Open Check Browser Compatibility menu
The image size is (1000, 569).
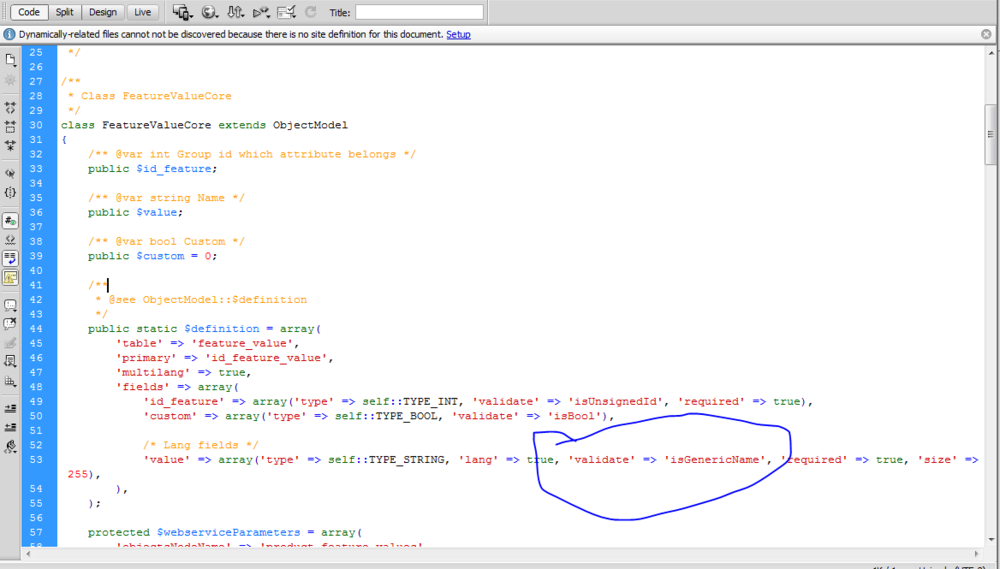(x=287, y=12)
